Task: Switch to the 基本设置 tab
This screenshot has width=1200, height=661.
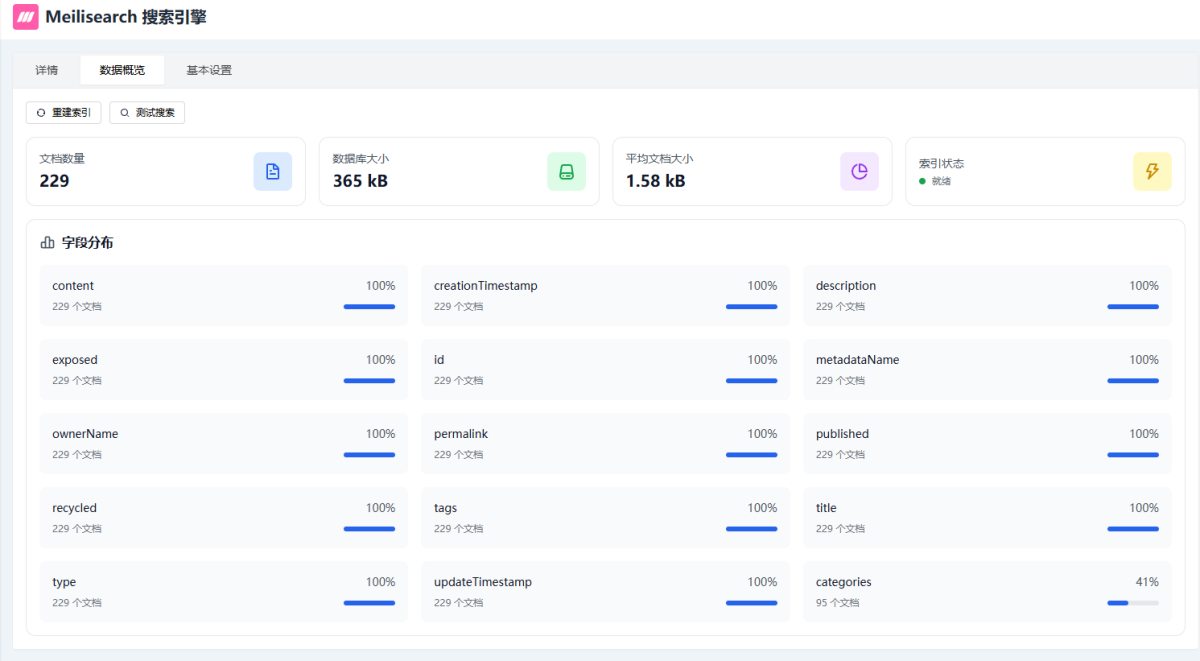Action: (x=209, y=70)
